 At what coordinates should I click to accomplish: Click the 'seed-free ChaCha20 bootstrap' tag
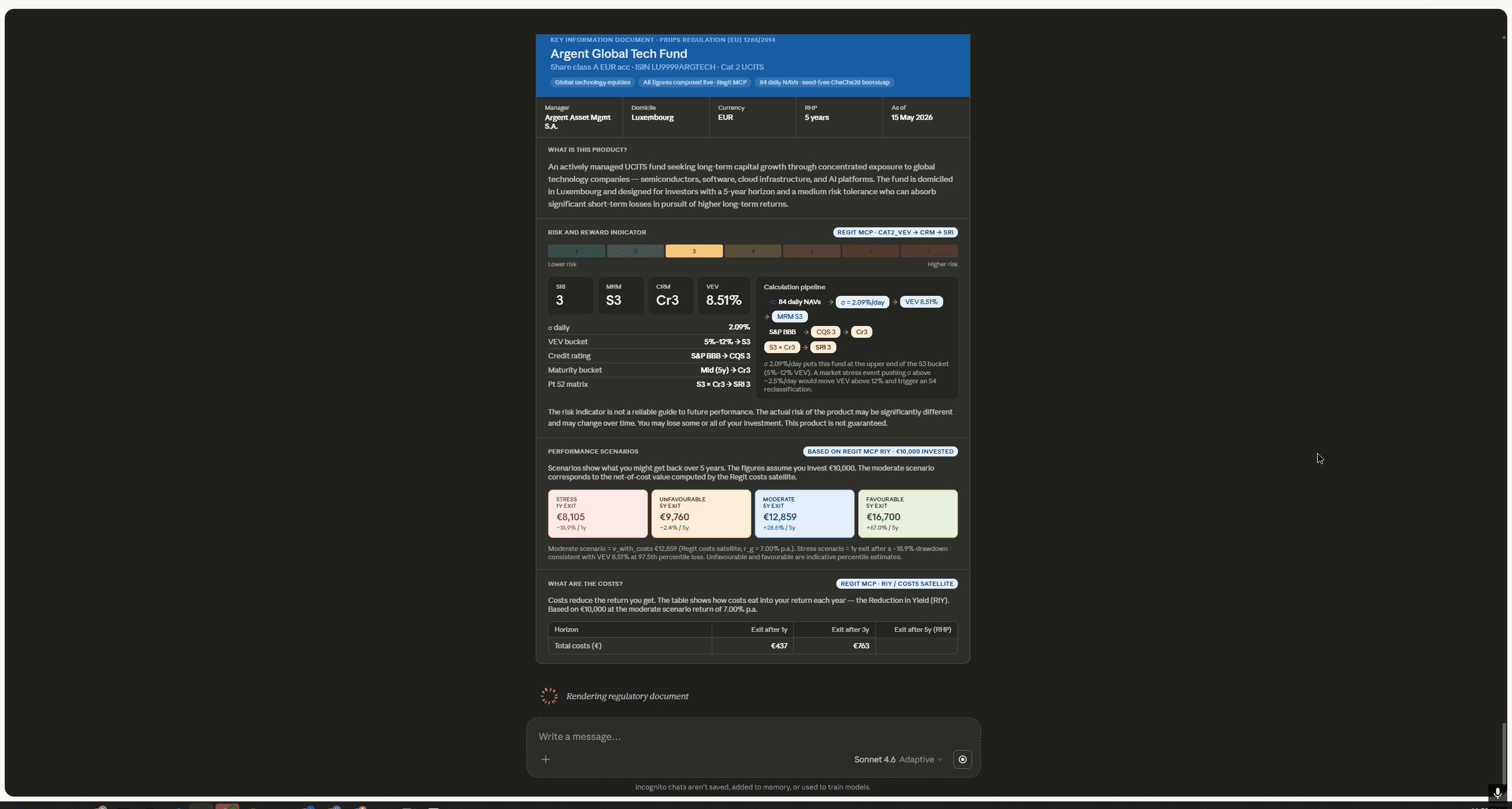click(825, 83)
